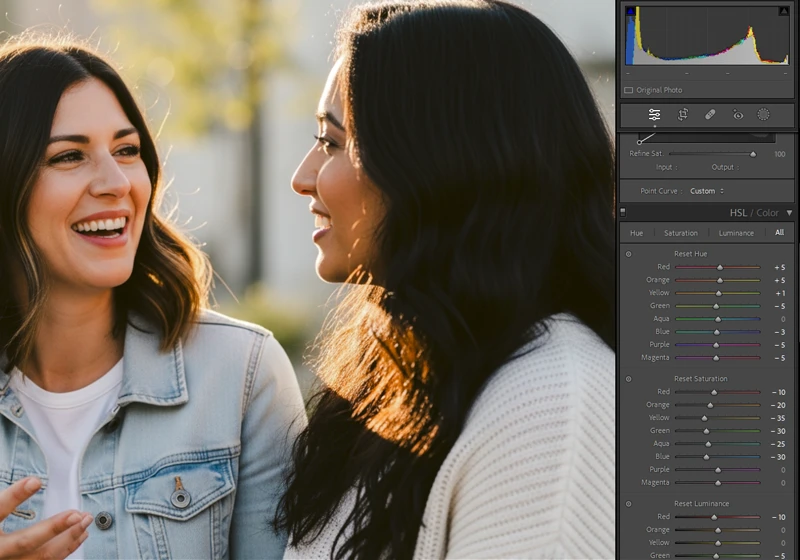Collapse the HSL / Color panel triangle
This screenshot has width=800, height=560.
[789, 213]
